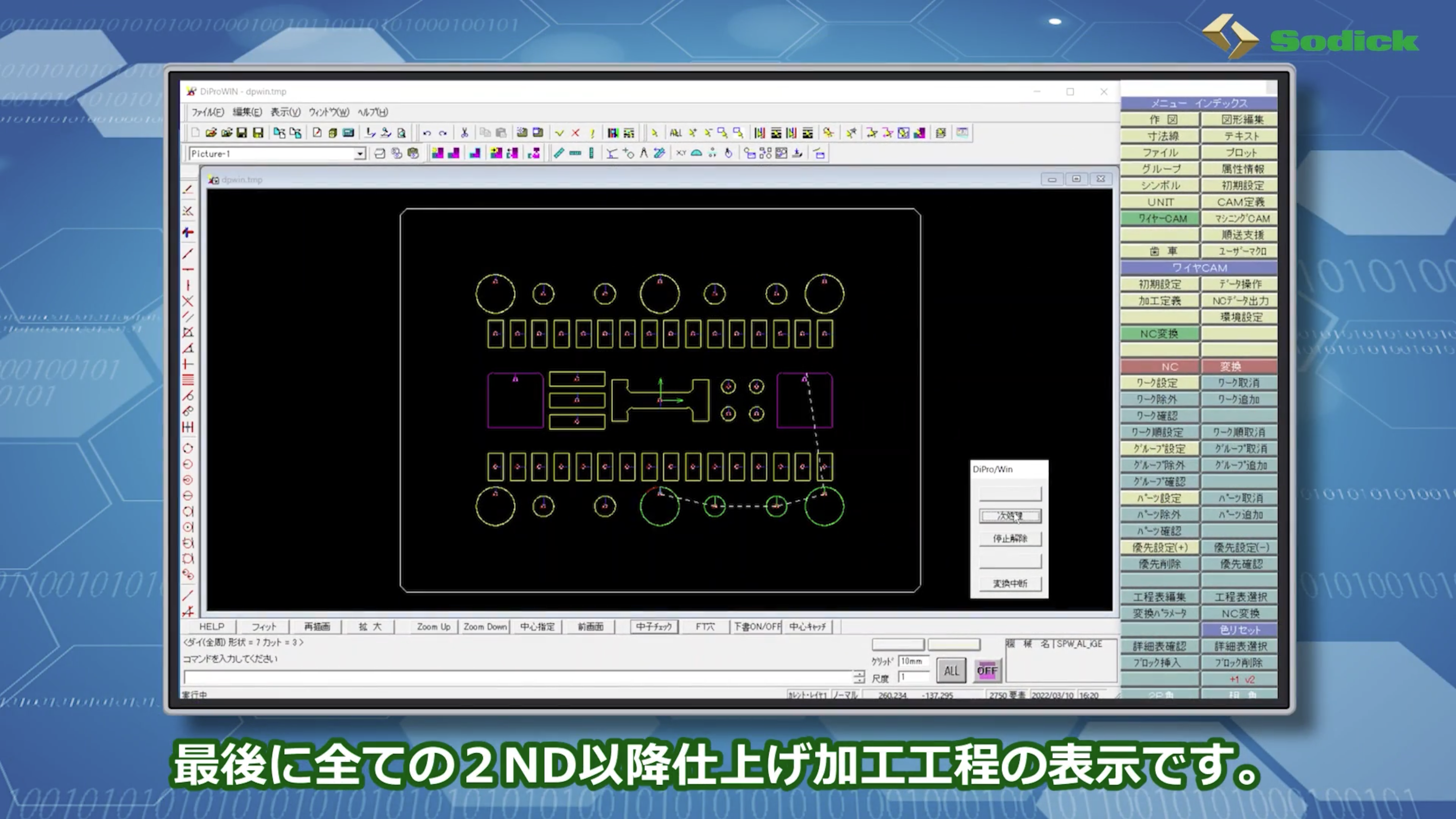
Task: Toggle the 中子チェック button
Action: coord(654,626)
